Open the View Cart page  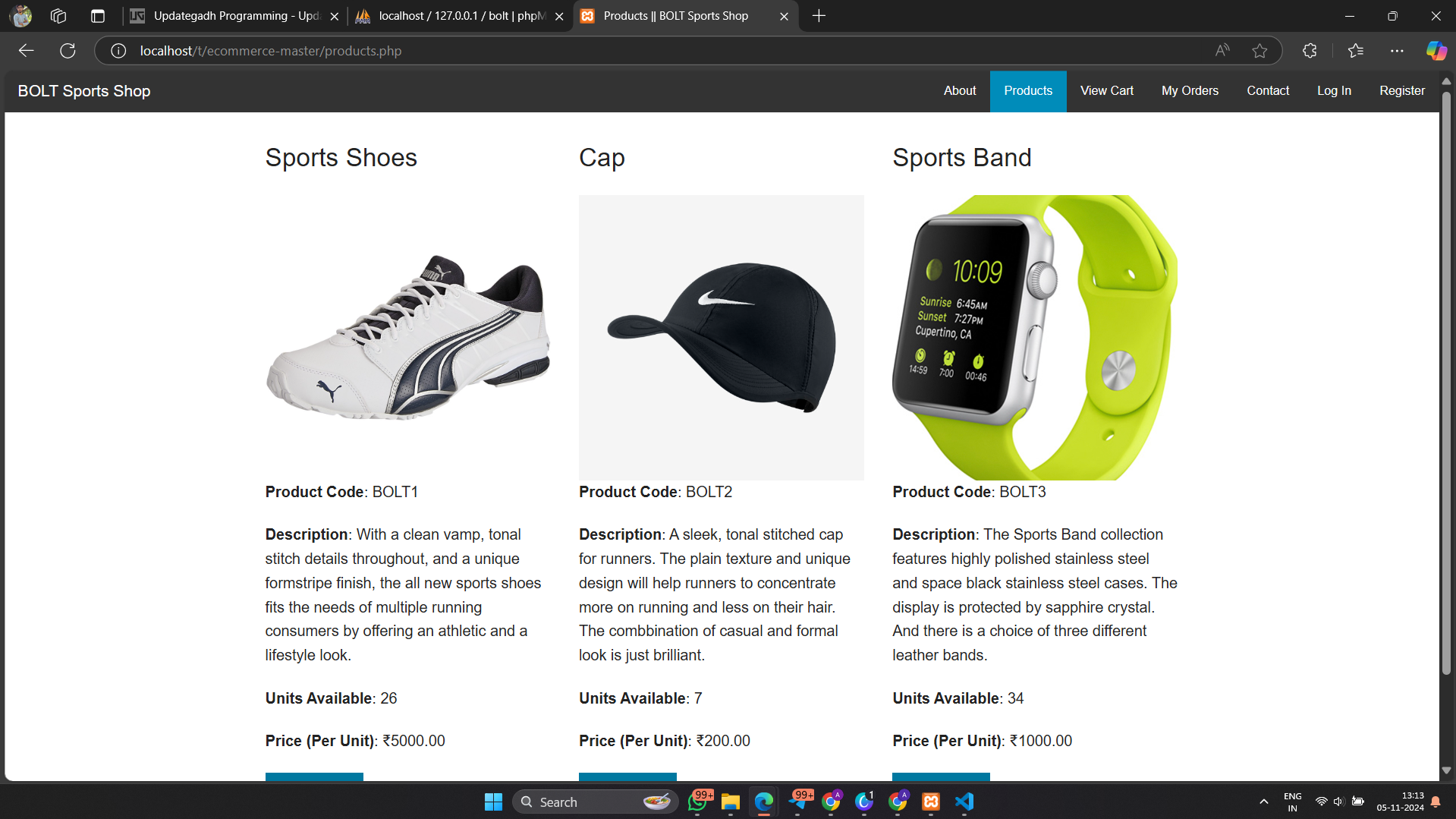point(1106,91)
